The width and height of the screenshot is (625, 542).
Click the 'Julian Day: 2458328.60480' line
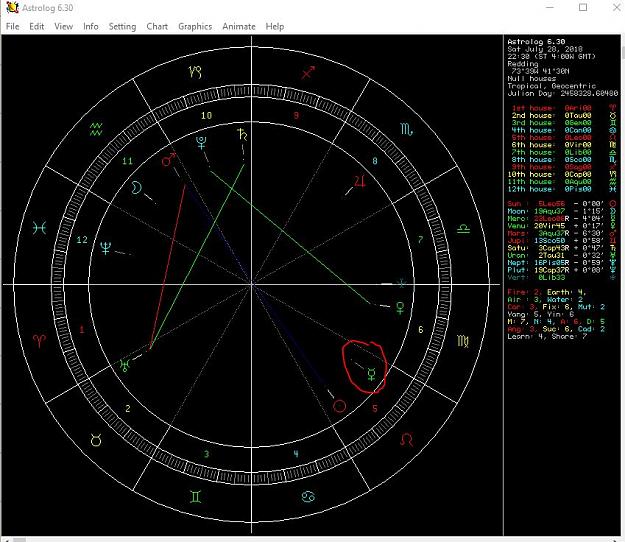pyautogui.click(x=562, y=94)
